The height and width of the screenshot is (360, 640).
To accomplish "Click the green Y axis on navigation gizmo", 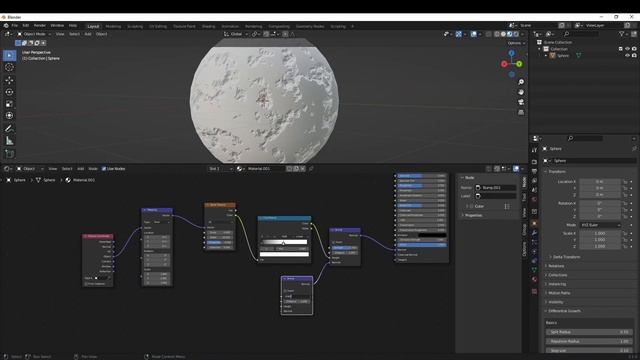I will [x=519, y=64].
